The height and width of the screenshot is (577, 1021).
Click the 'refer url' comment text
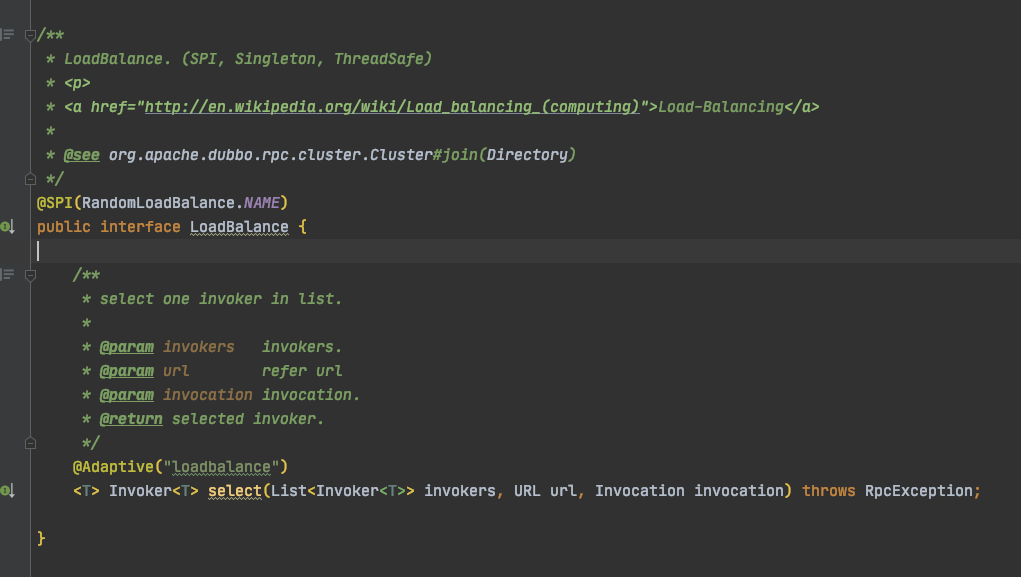[x=302, y=371]
